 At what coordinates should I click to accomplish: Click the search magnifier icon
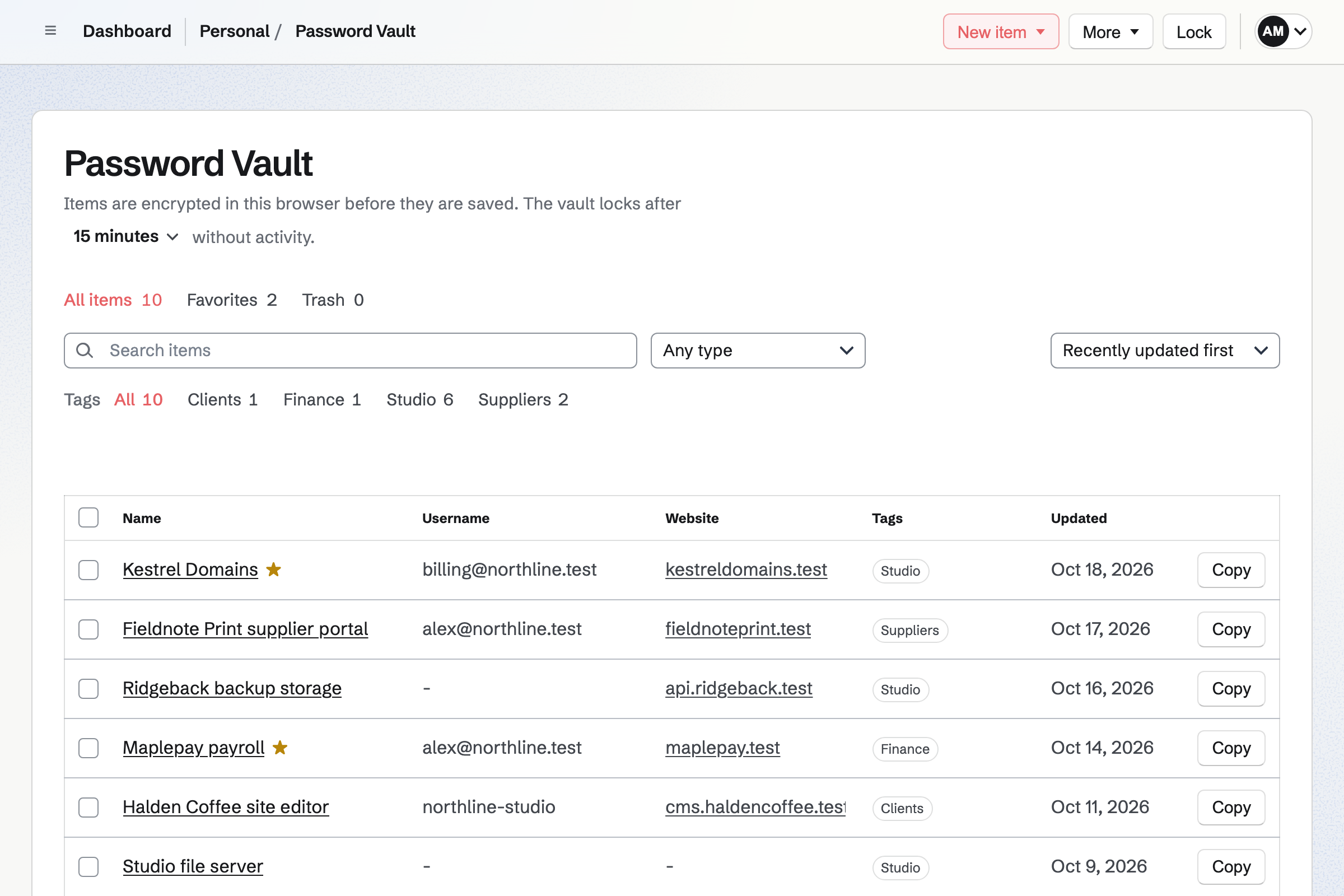85,351
